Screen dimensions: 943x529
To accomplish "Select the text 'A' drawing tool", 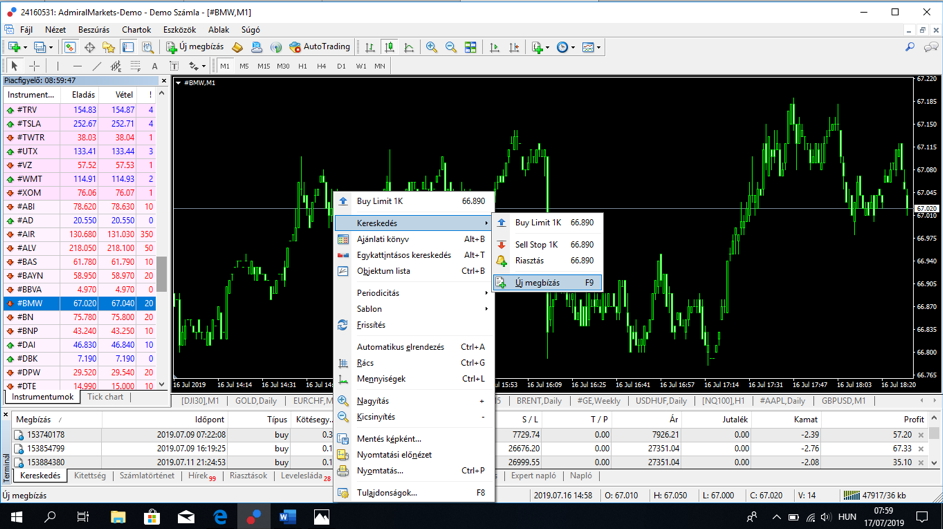I will click(155, 66).
